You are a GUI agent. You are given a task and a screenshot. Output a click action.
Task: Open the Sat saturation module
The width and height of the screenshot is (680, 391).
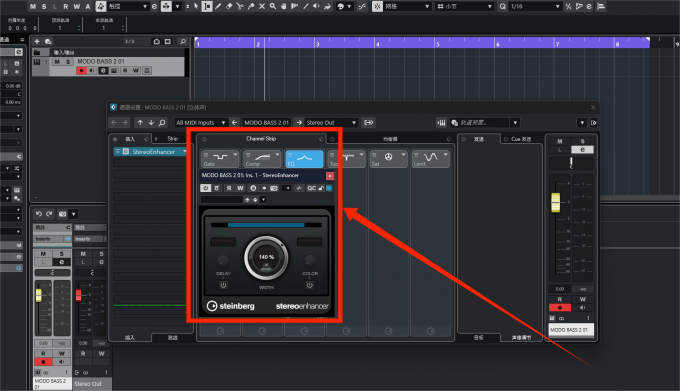point(388,159)
